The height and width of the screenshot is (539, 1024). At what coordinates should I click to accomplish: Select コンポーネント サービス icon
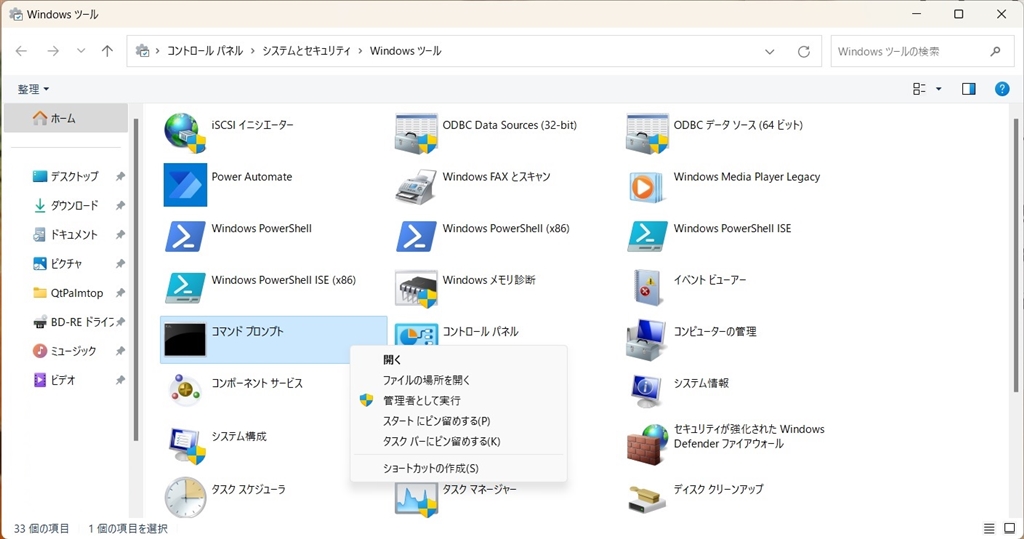[185, 390]
